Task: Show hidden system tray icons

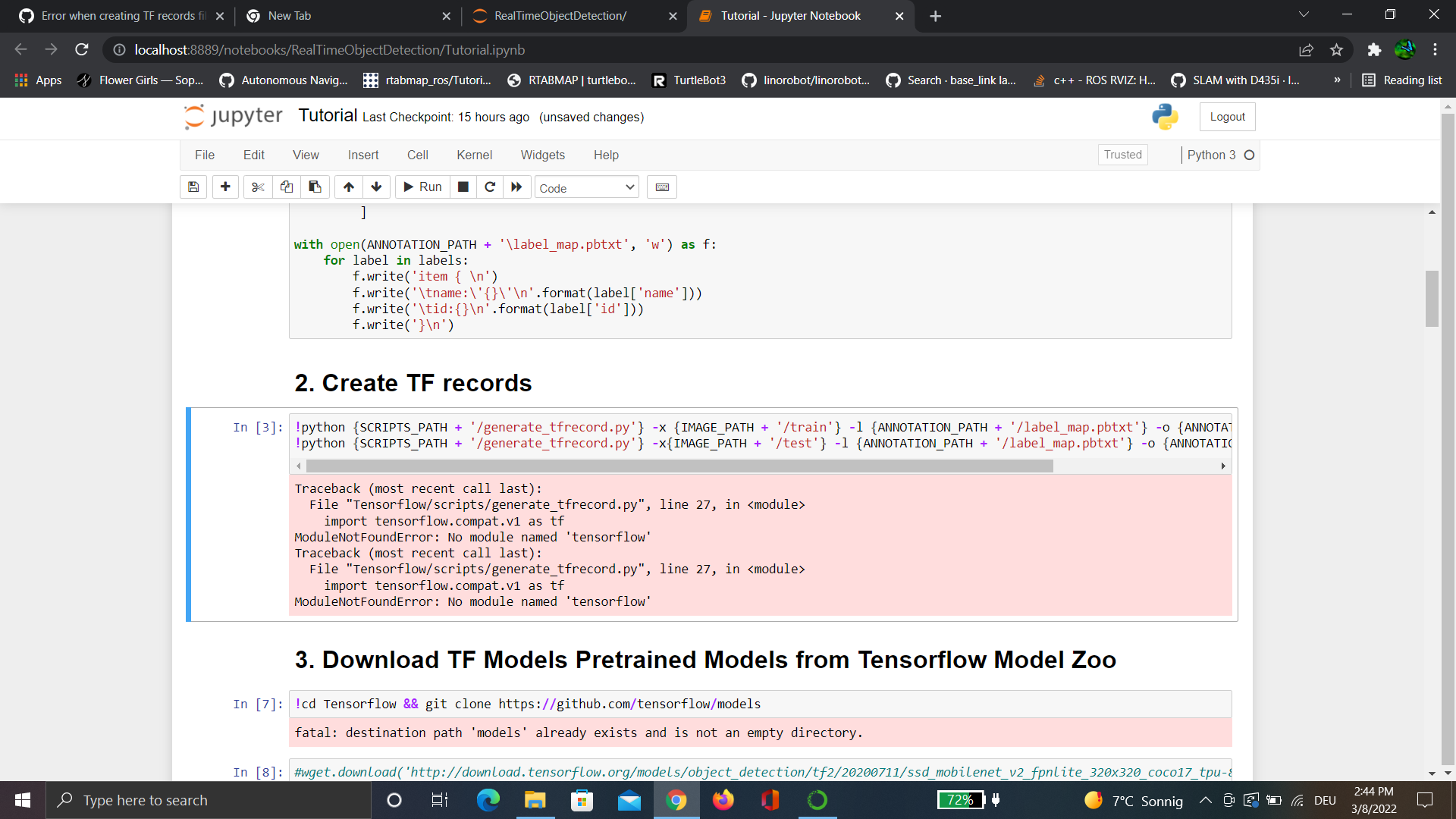Action: tap(1205, 800)
